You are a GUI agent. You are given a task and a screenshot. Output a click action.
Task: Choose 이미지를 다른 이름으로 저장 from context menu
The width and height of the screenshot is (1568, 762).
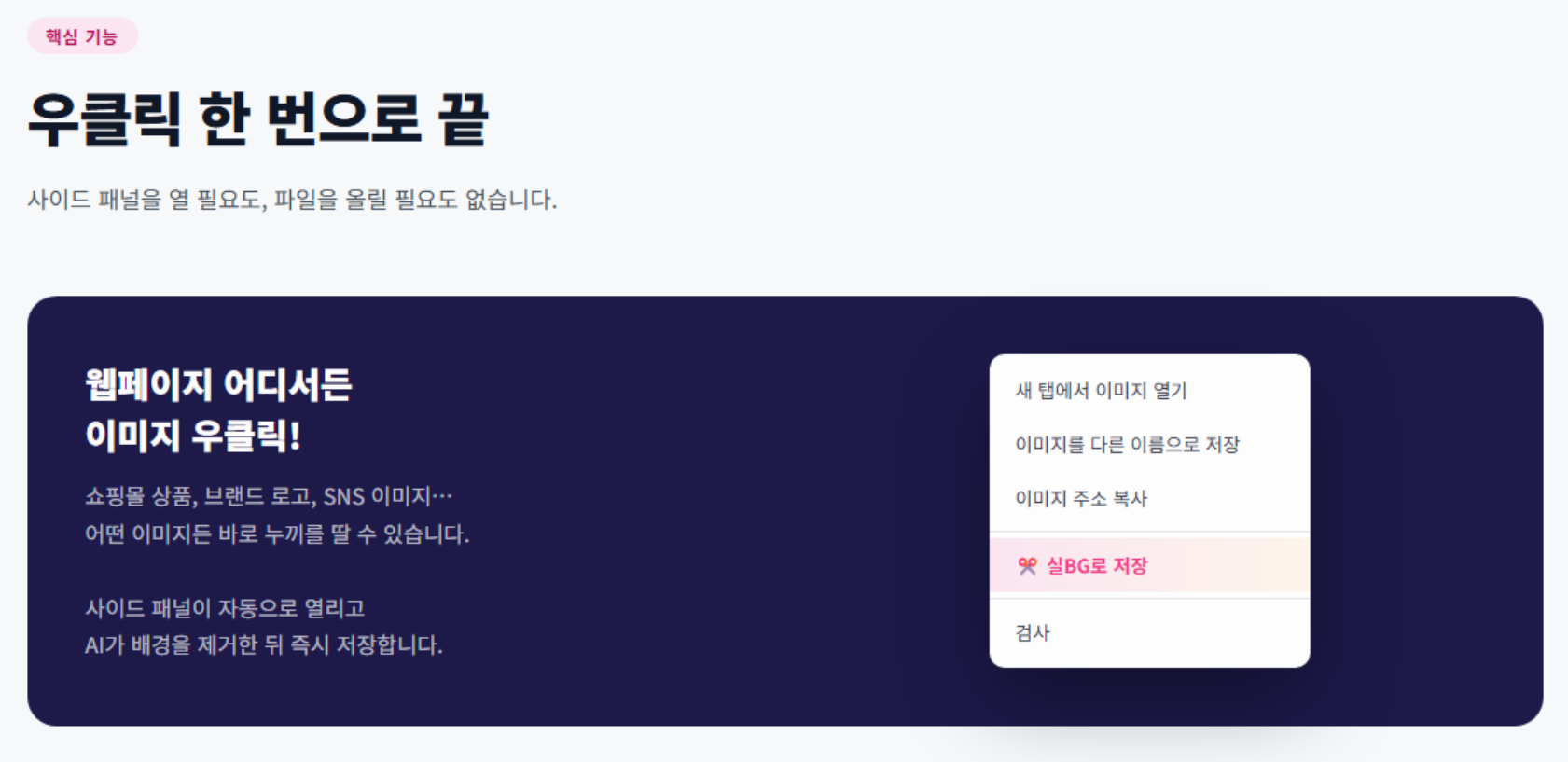pos(1149,445)
